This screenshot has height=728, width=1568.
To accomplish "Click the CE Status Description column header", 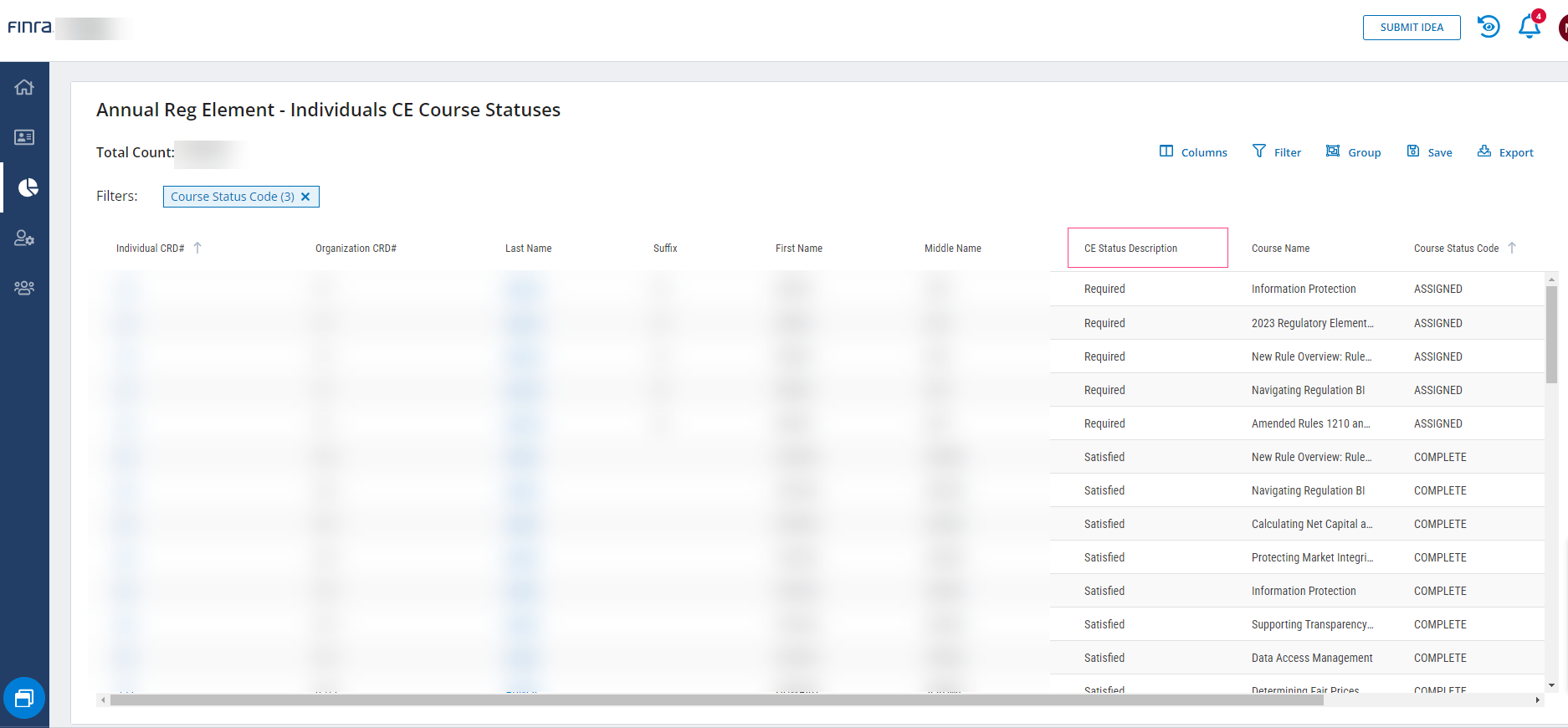I will pos(1130,249).
